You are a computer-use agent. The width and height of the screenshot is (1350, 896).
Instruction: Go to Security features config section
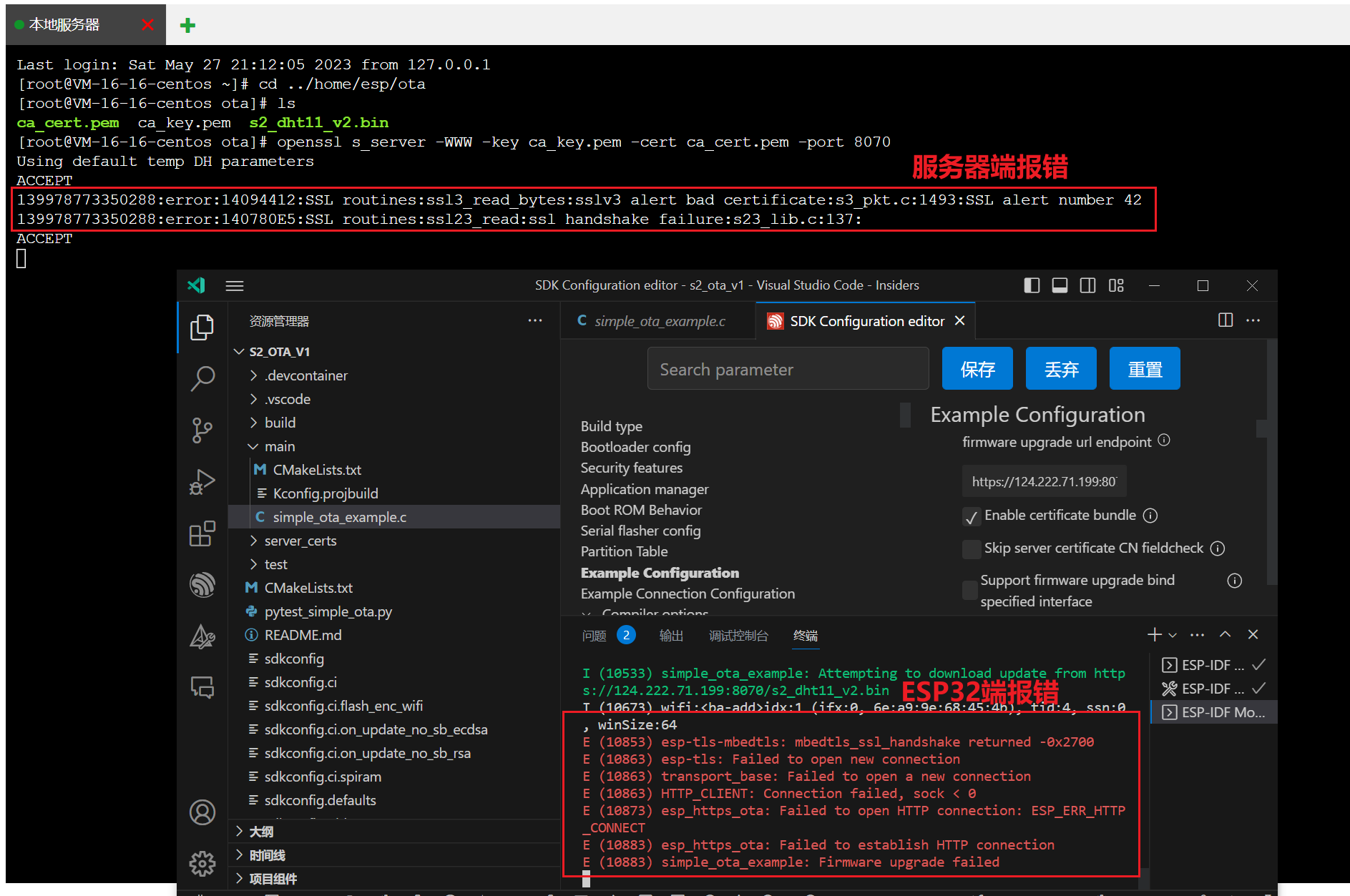click(x=632, y=468)
